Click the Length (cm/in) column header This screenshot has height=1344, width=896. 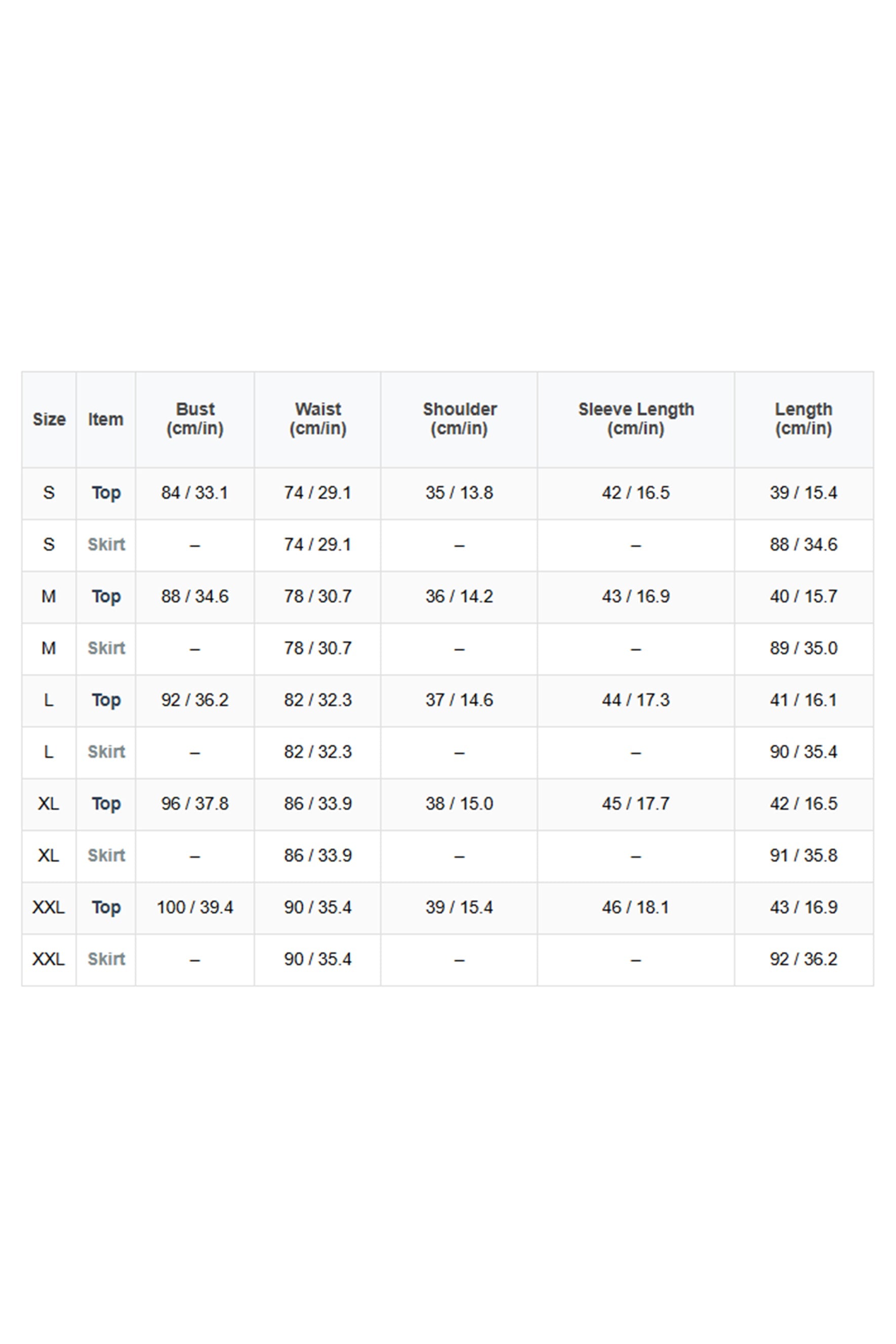pyautogui.click(x=803, y=419)
